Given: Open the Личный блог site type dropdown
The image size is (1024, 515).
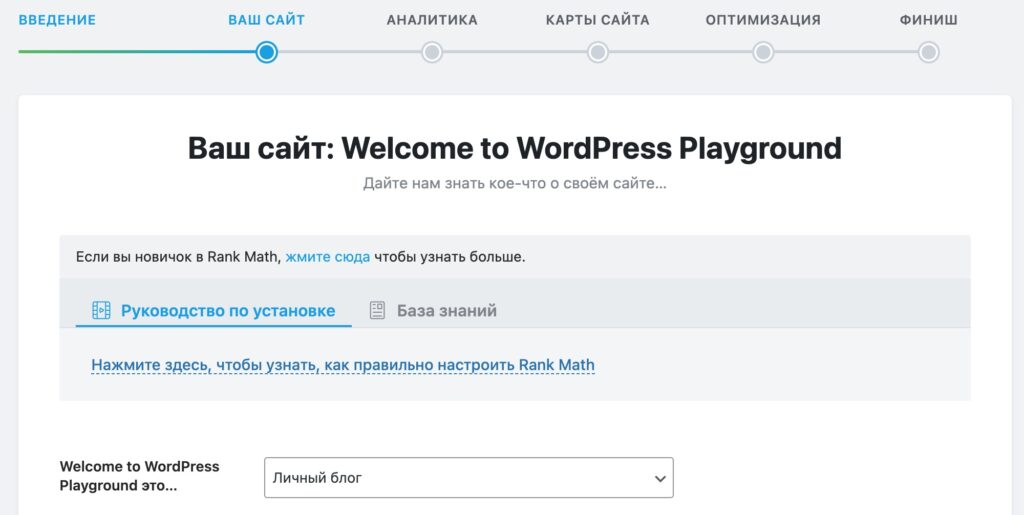Looking at the screenshot, I should click(469, 478).
